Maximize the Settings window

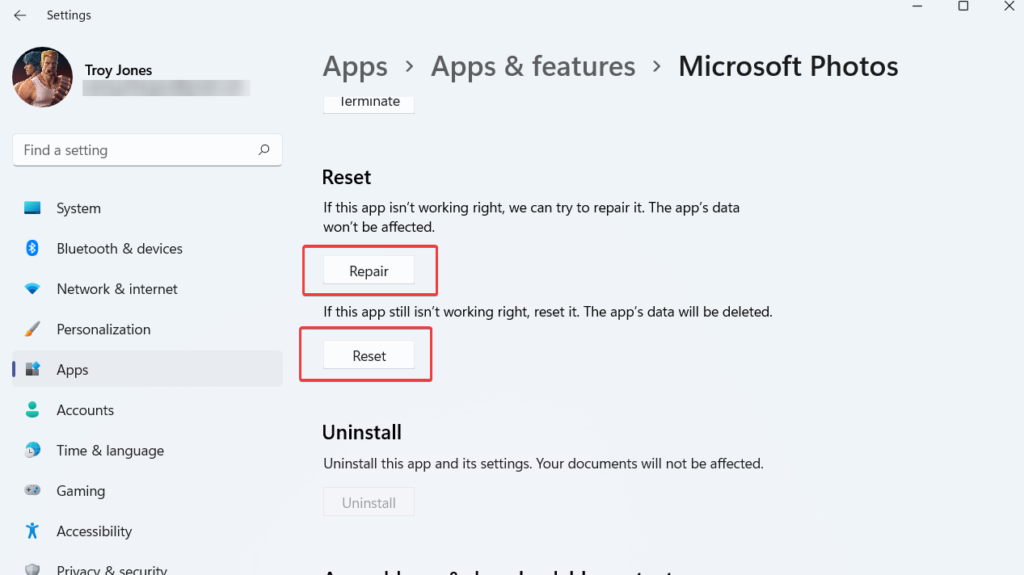click(x=963, y=7)
